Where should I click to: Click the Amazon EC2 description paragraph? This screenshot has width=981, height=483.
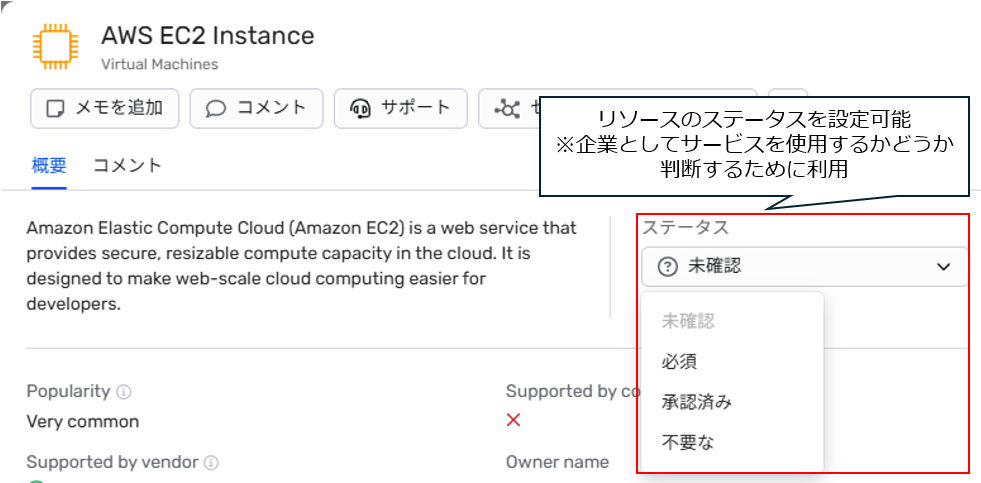[x=302, y=266]
